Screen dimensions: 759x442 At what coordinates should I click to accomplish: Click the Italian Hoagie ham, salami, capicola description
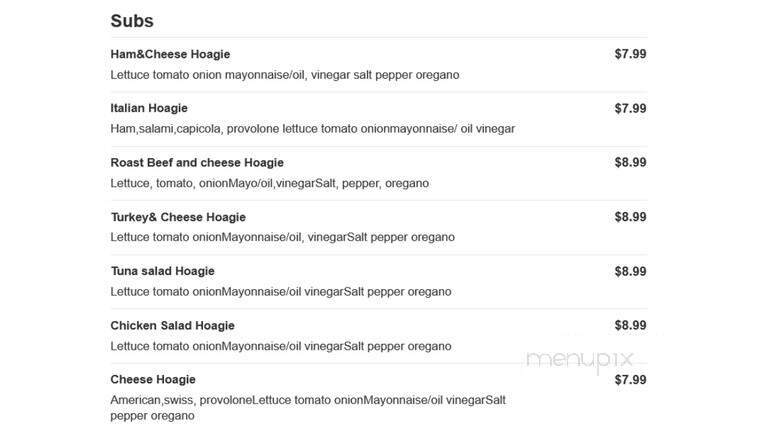coord(313,129)
